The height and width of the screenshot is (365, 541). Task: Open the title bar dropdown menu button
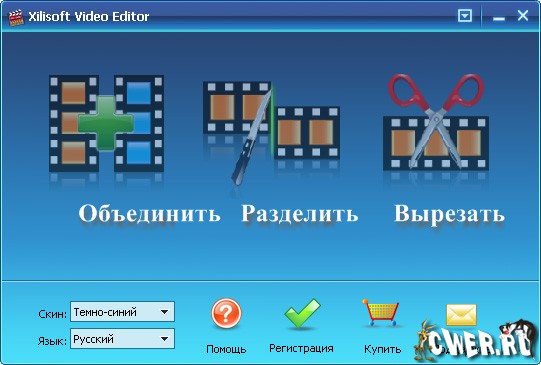(x=465, y=16)
